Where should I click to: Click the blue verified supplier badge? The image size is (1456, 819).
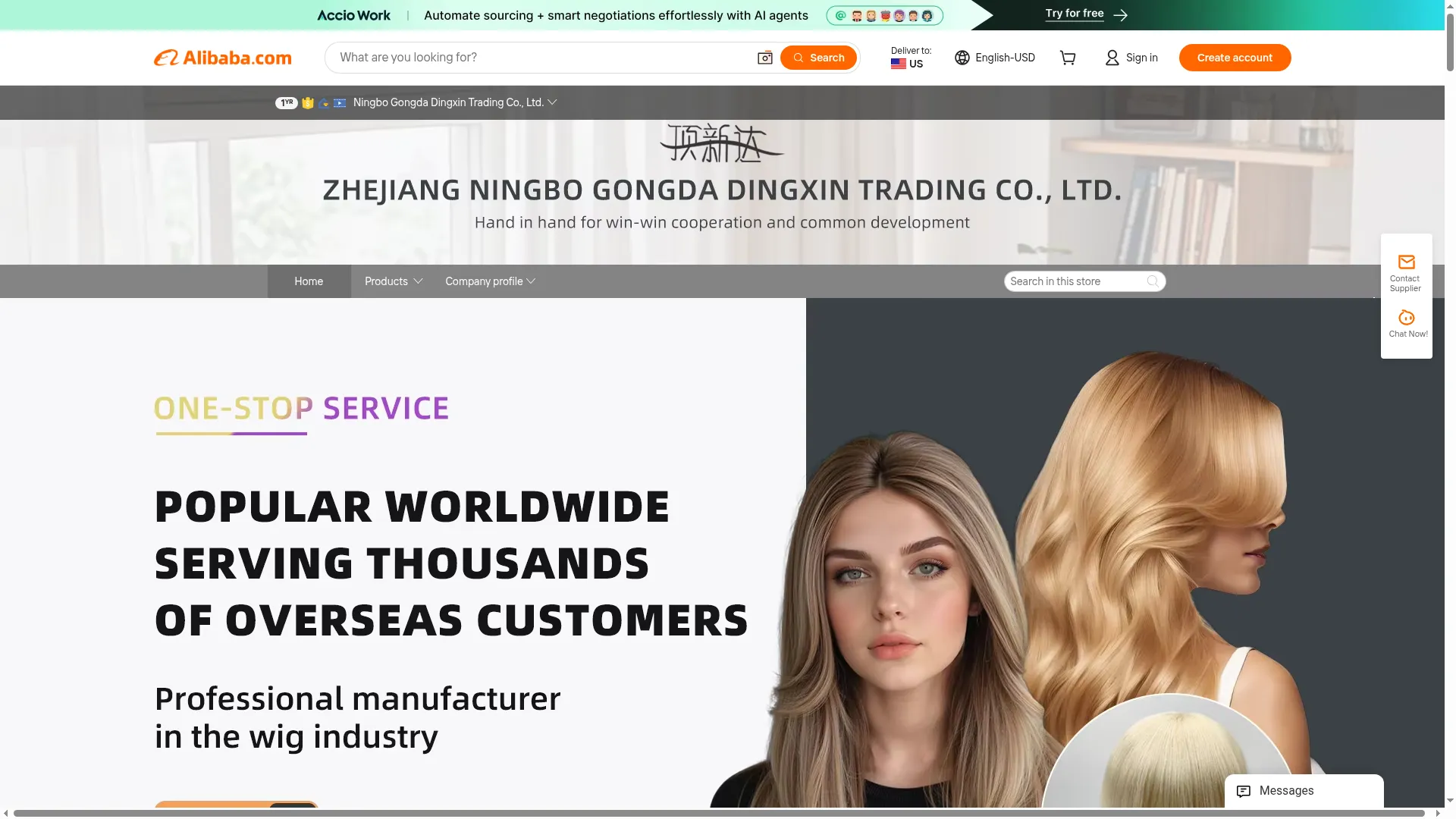tap(324, 102)
